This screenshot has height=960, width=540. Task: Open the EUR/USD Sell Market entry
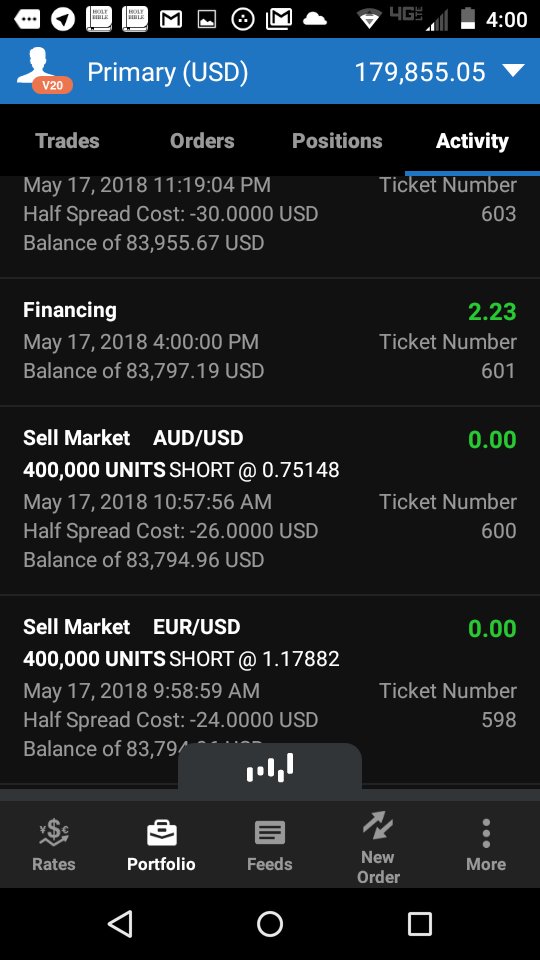(x=270, y=689)
